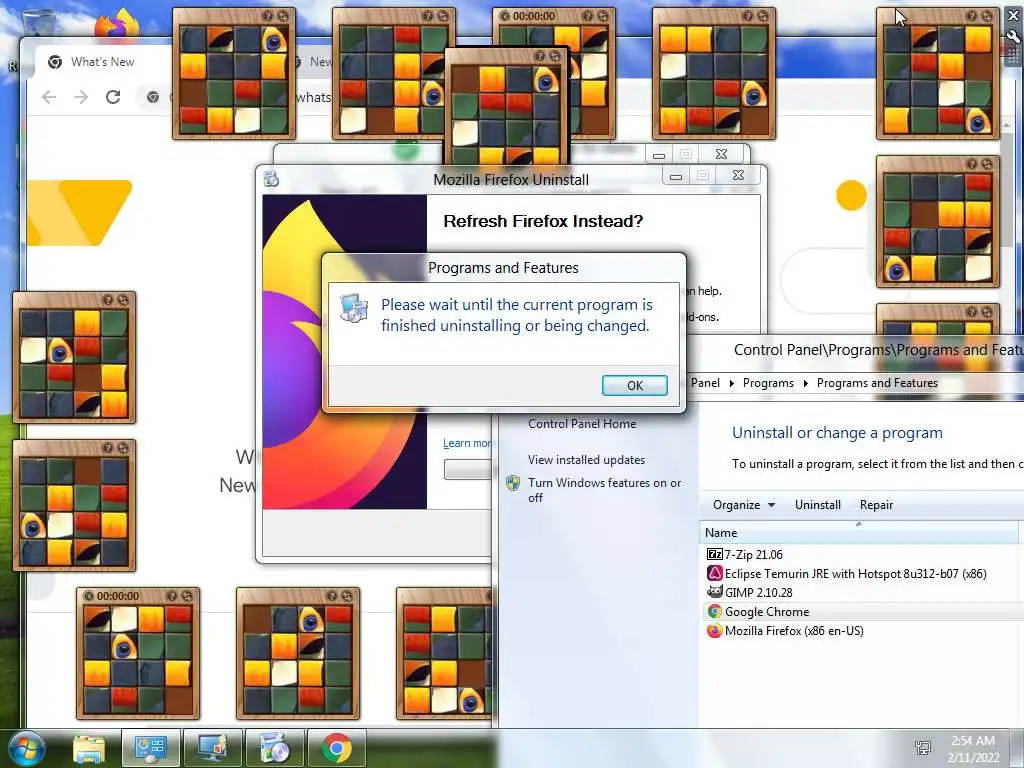Expand the breadcrumb arrow after Panel
Viewport: 1024px width, 768px height.
[x=731, y=383]
